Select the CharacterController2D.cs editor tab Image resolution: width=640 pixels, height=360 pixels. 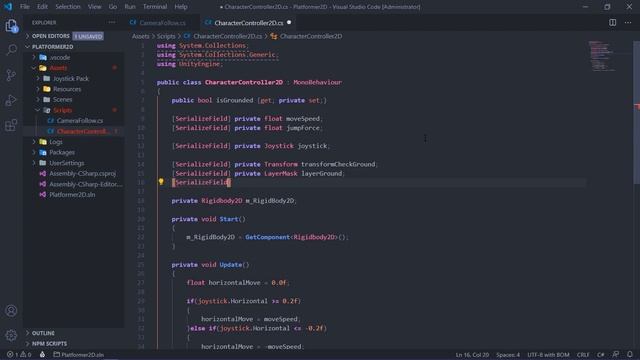(249, 23)
